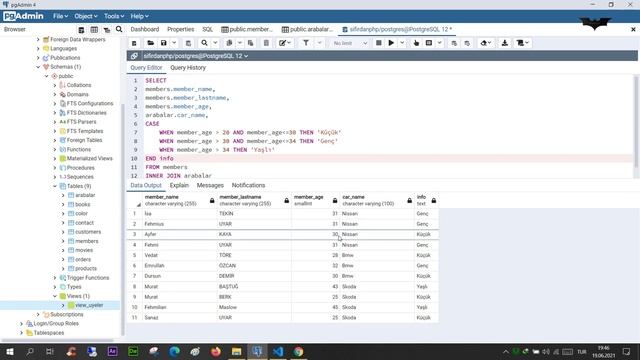Collapse the Schemas (1) tree node

click(38, 67)
